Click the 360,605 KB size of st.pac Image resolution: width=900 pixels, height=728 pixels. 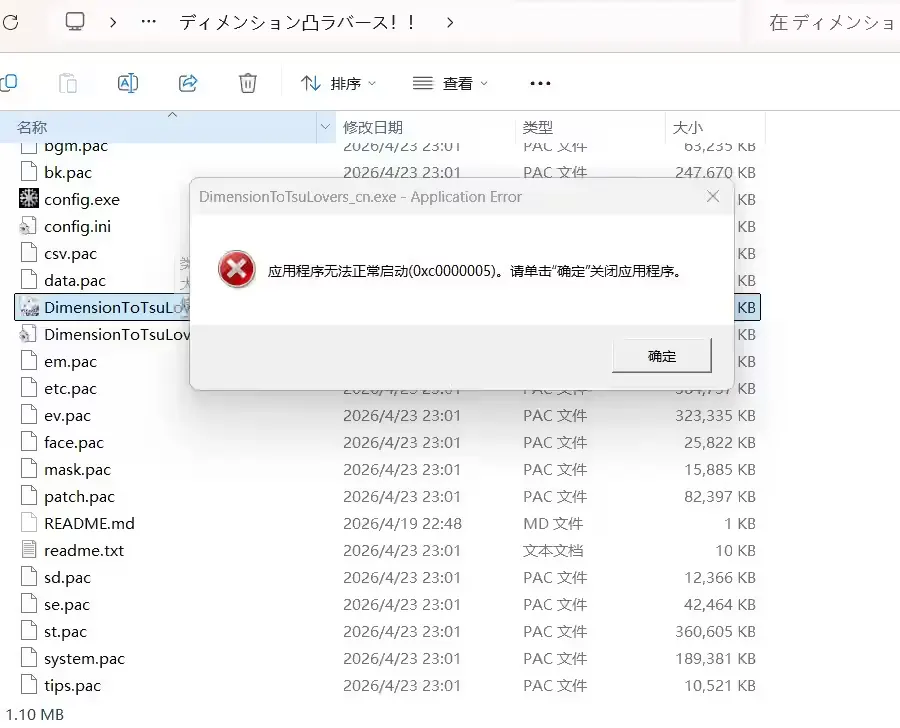715,632
